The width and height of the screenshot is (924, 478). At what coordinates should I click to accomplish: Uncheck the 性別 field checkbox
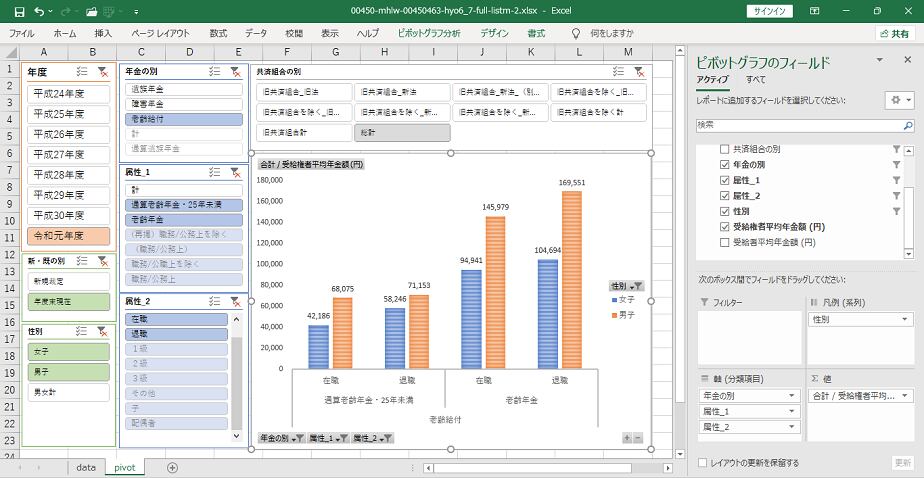click(x=725, y=211)
